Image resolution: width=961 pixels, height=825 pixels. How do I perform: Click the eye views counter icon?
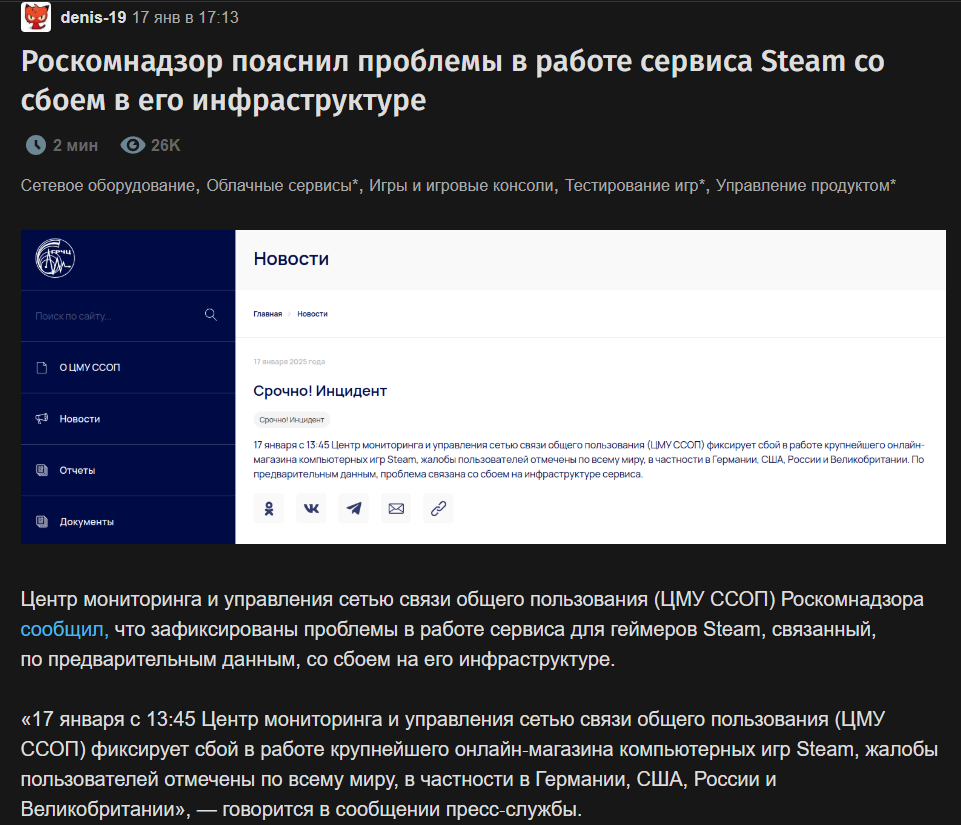coord(133,145)
